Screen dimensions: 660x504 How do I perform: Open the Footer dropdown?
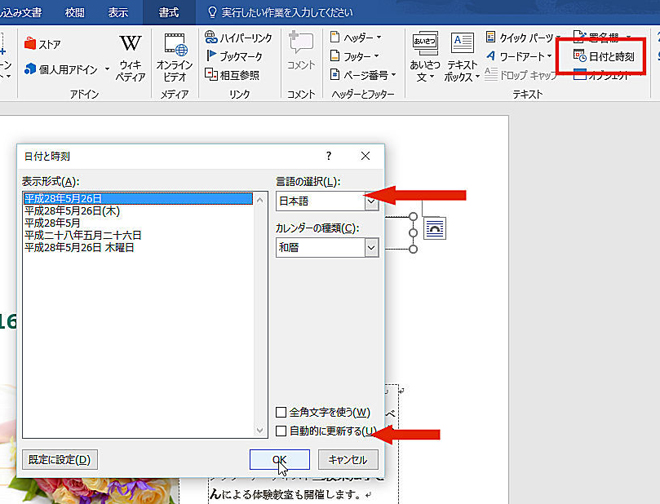(x=354, y=56)
